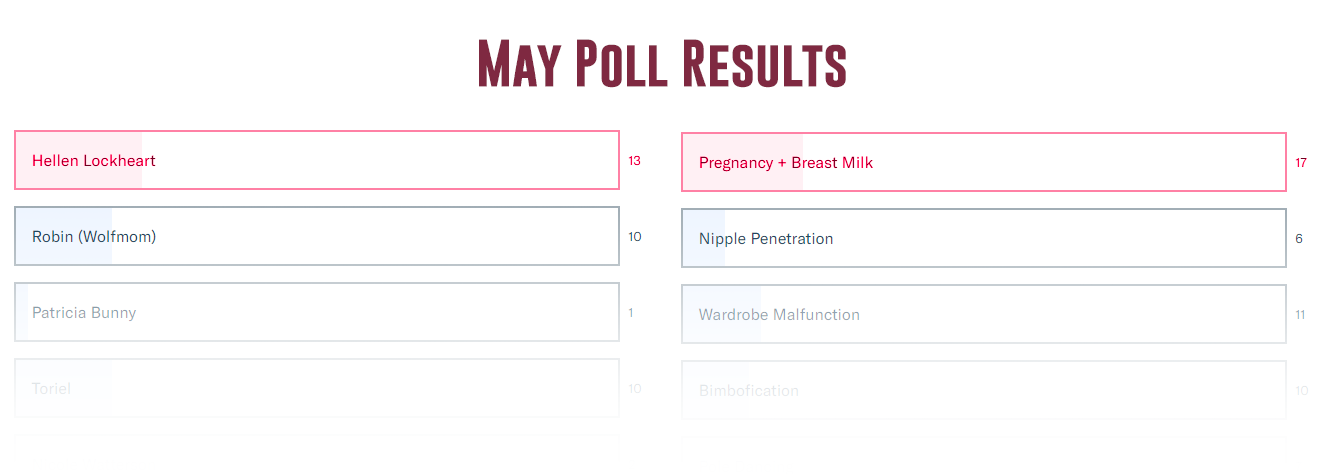Click the blue fill in Robin (Wolfmom) bar
Image resolution: width=1324 pixels, height=475 pixels.
click(64, 254)
